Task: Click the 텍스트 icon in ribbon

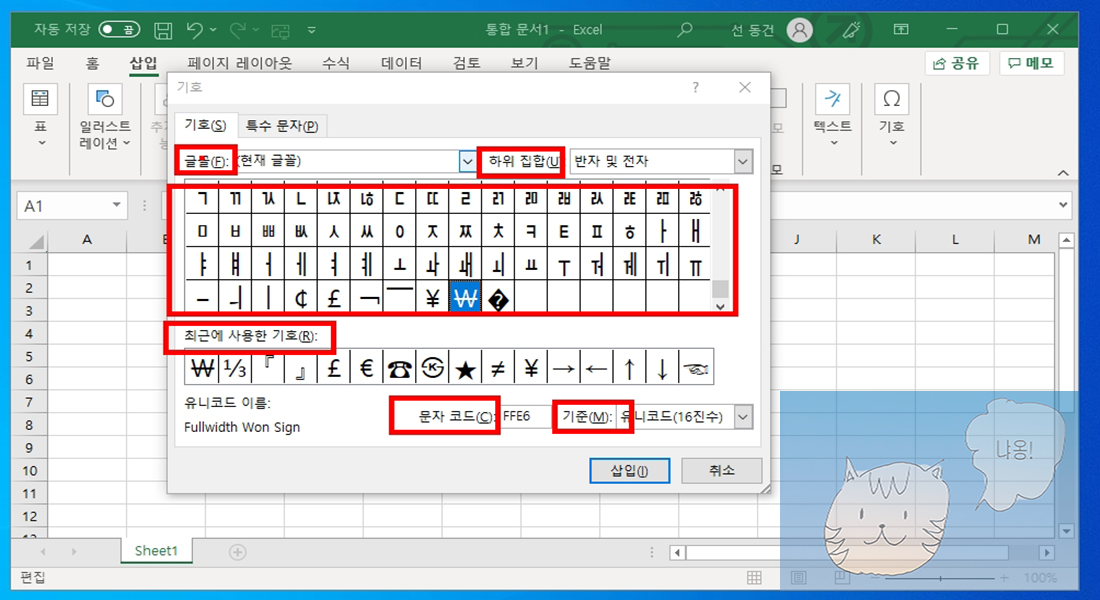Action: coord(833,100)
